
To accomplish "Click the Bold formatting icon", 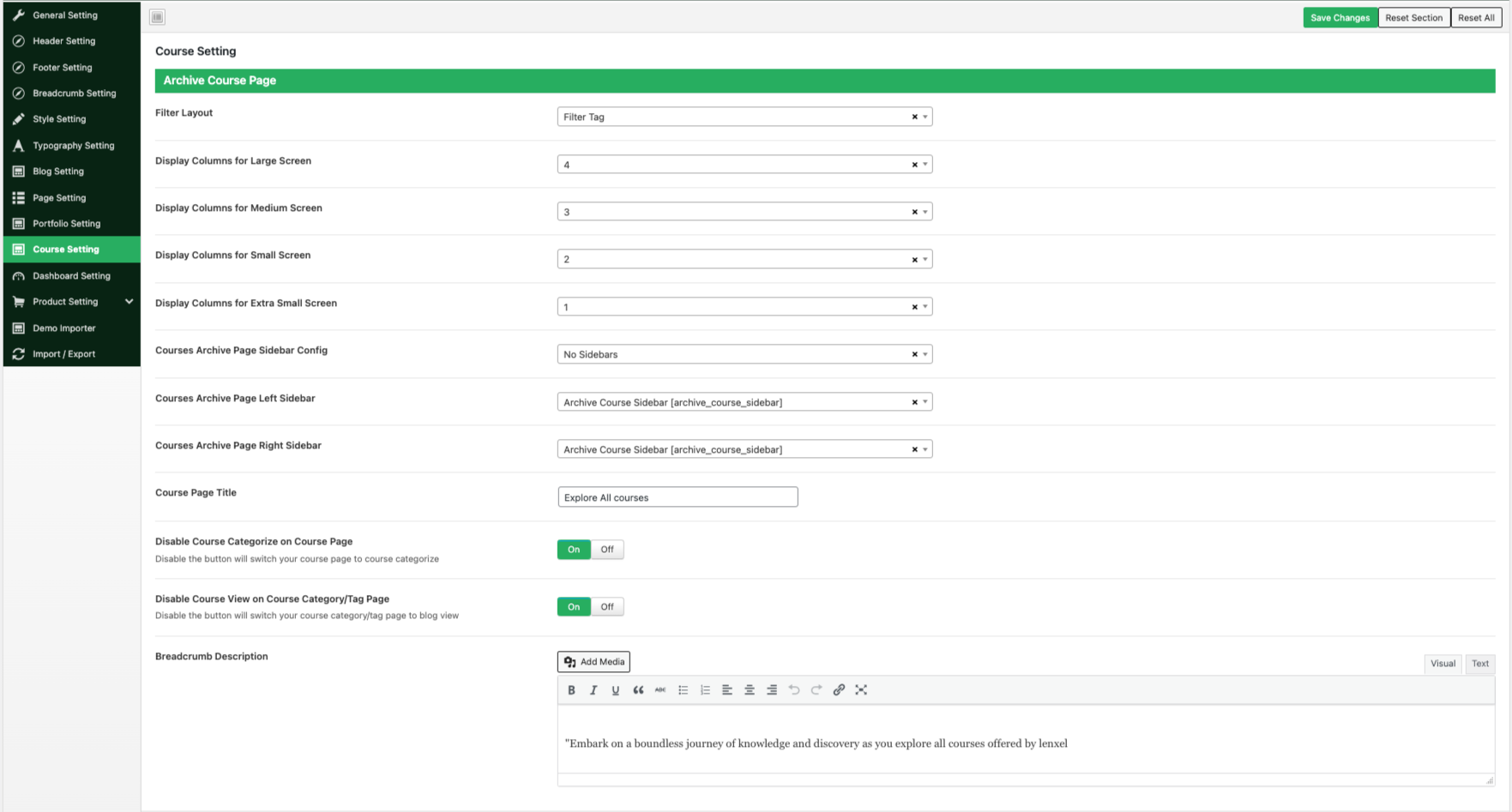I will coord(571,690).
